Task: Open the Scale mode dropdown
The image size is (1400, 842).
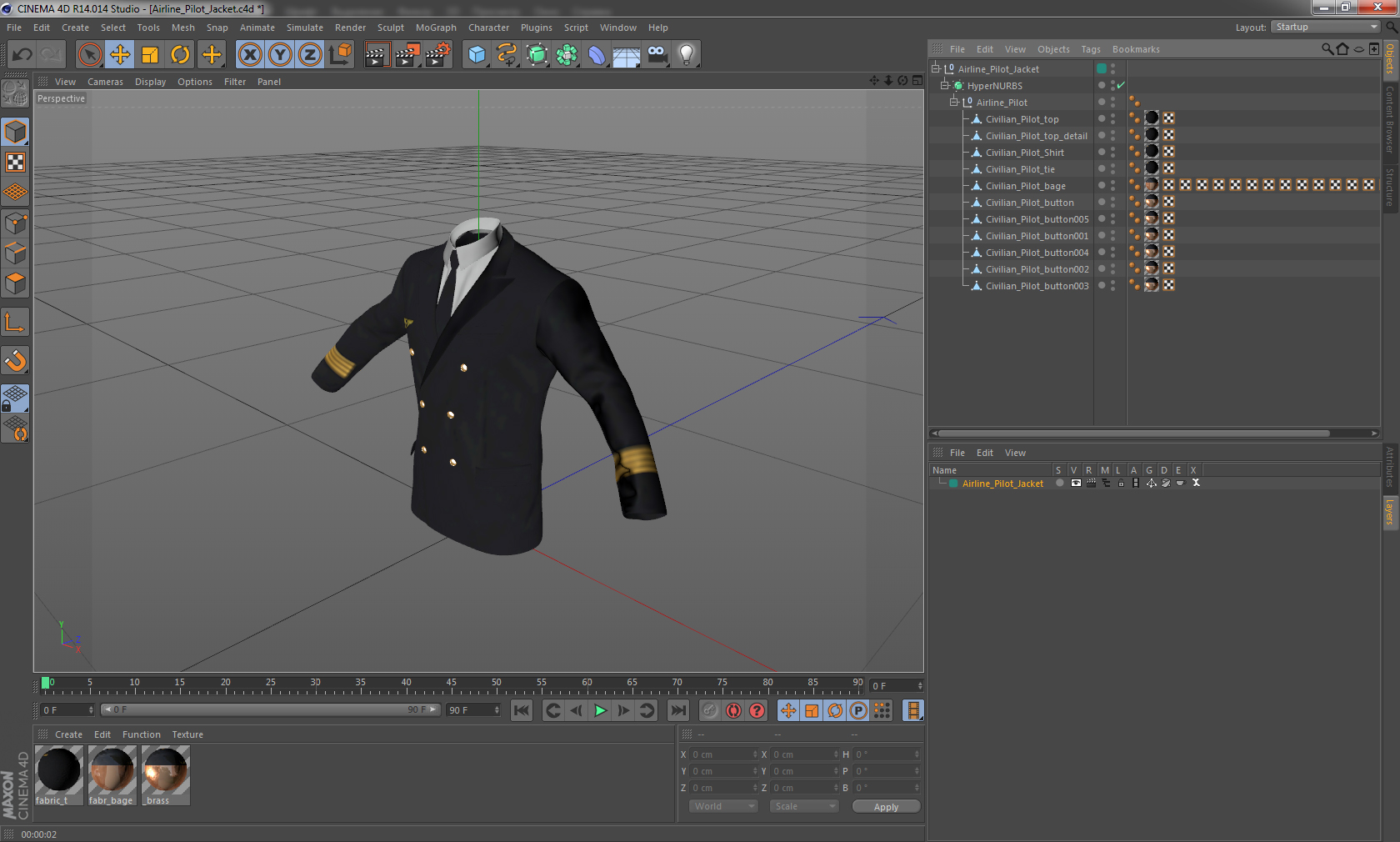Action: pos(804,806)
